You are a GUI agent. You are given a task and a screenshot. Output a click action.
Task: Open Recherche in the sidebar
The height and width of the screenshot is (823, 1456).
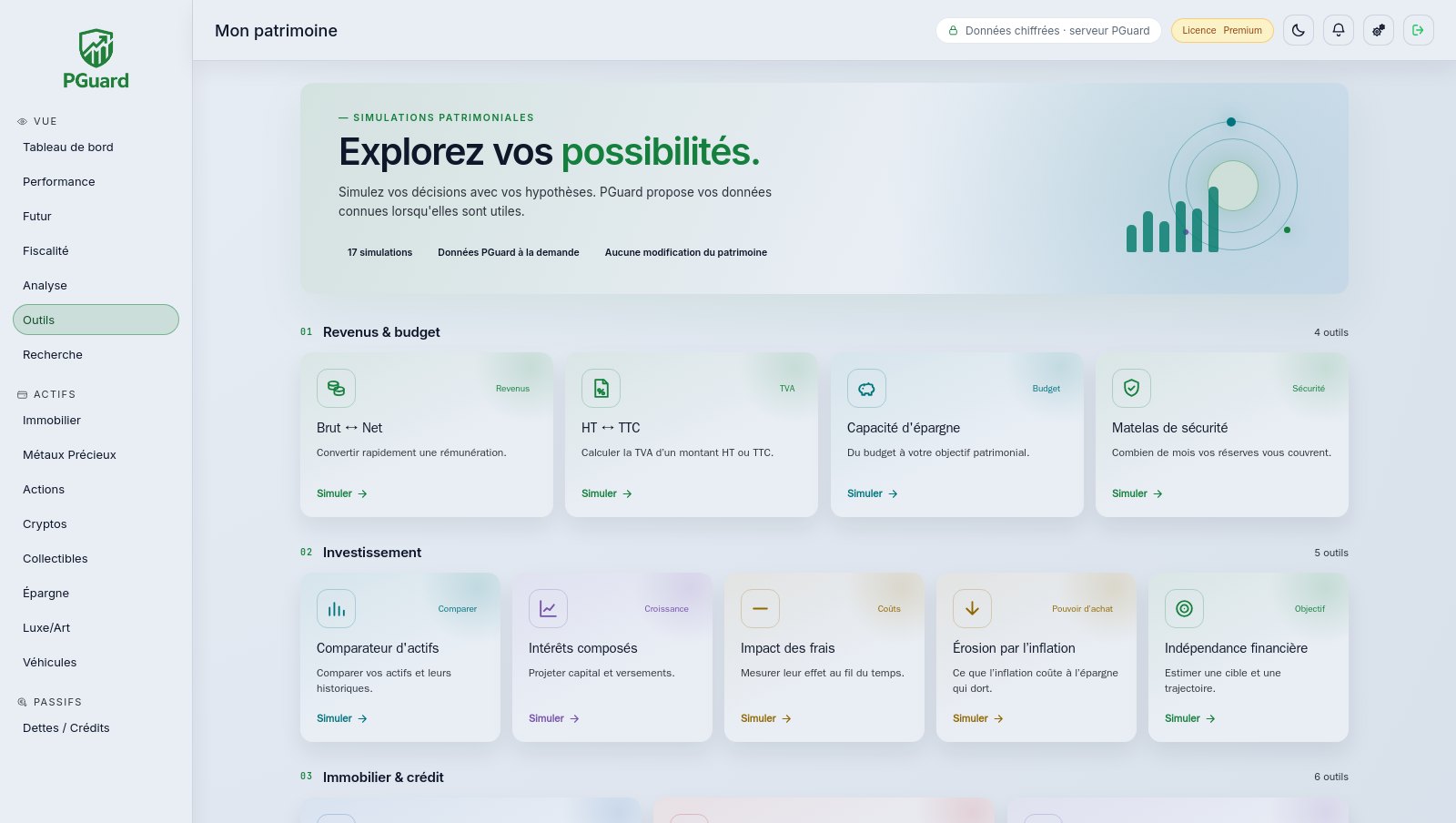pos(96,355)
